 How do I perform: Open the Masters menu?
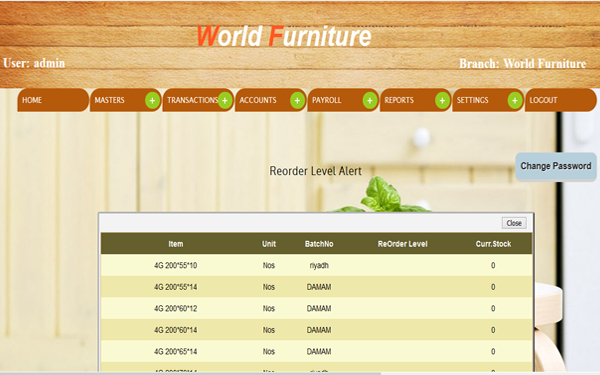(x=117, y=100)
